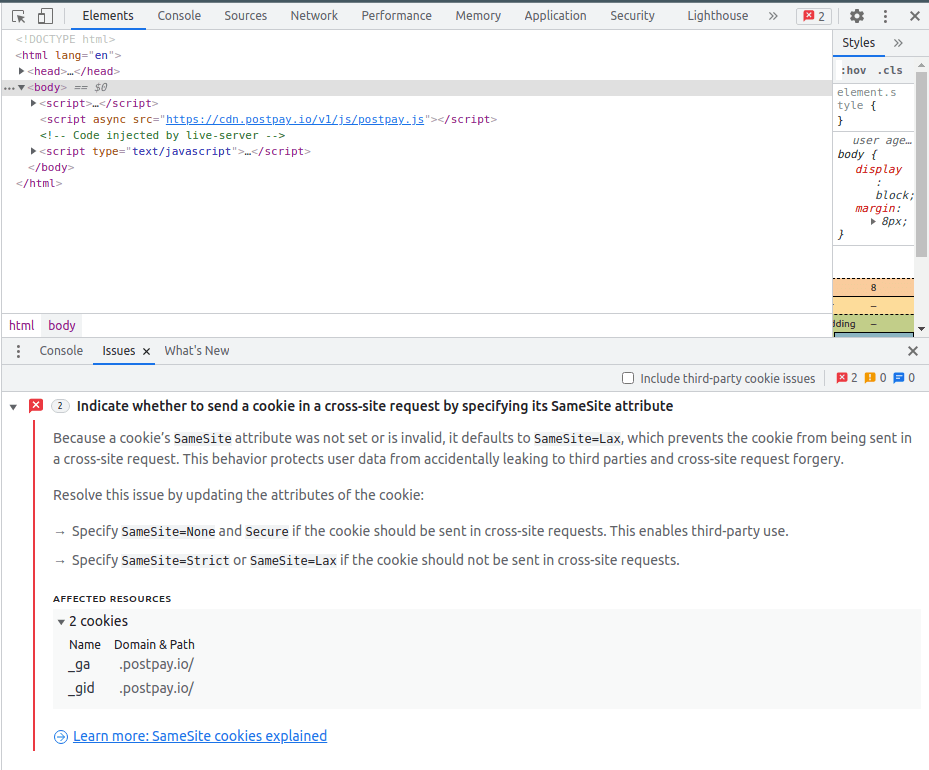Switch to the Console tab in top bar
Screen dimensions: 929x770
pos(179,16)
